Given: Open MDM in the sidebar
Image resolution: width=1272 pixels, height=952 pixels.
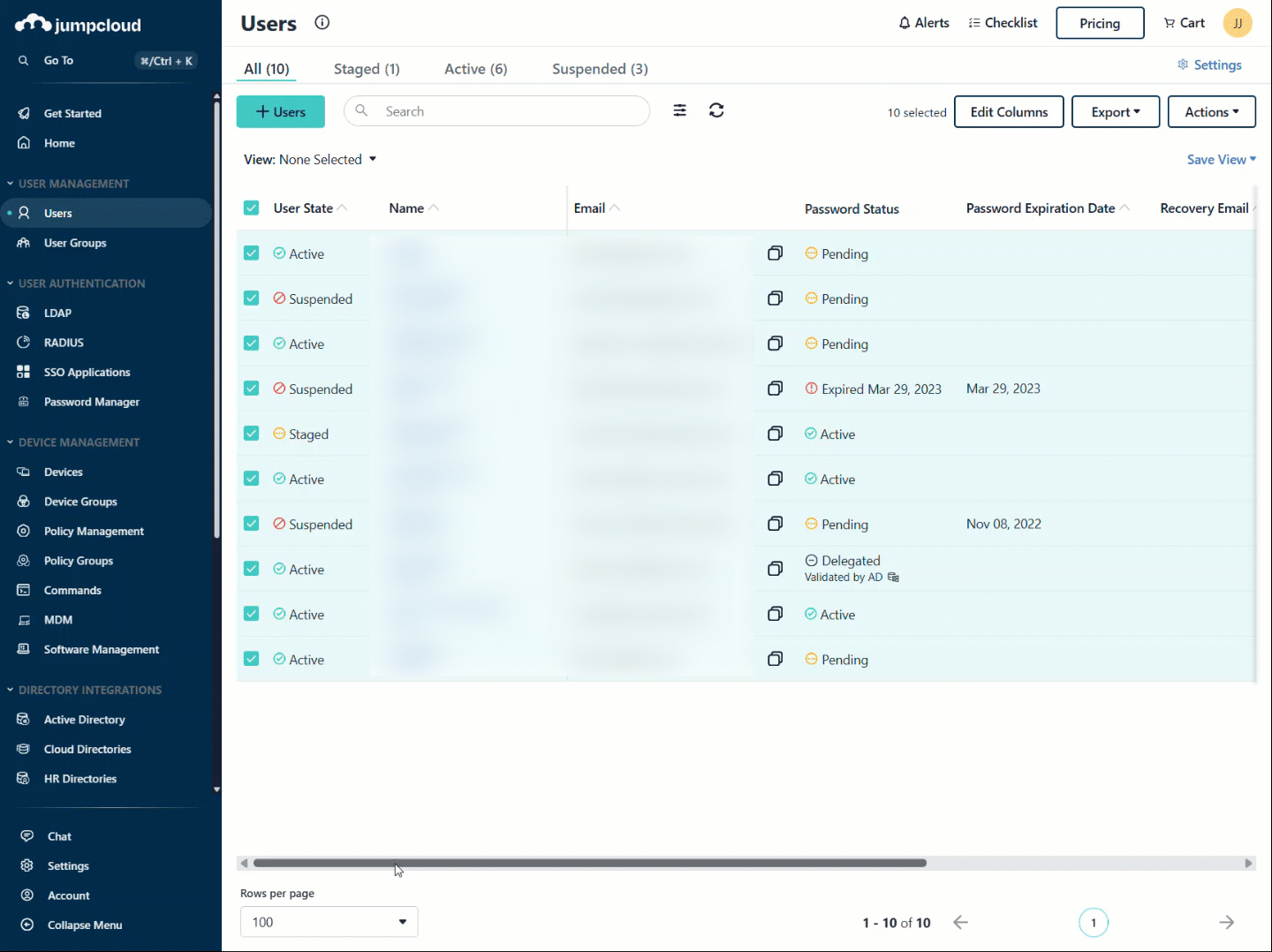Looking at the screenshot, I should [58, 620].
